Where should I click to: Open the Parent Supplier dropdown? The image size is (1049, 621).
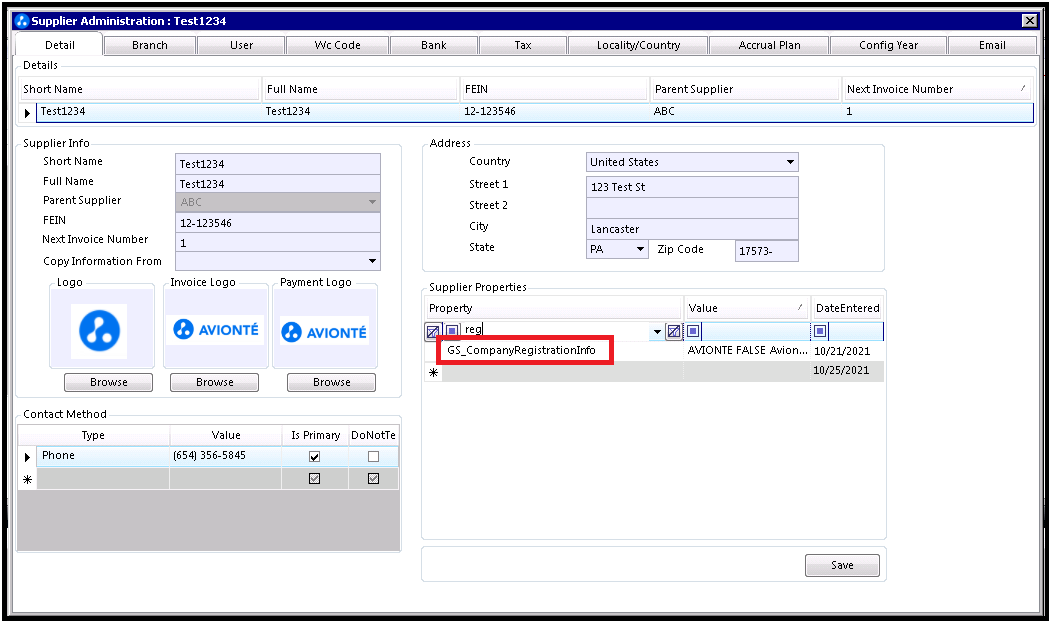tap(373, 201)
